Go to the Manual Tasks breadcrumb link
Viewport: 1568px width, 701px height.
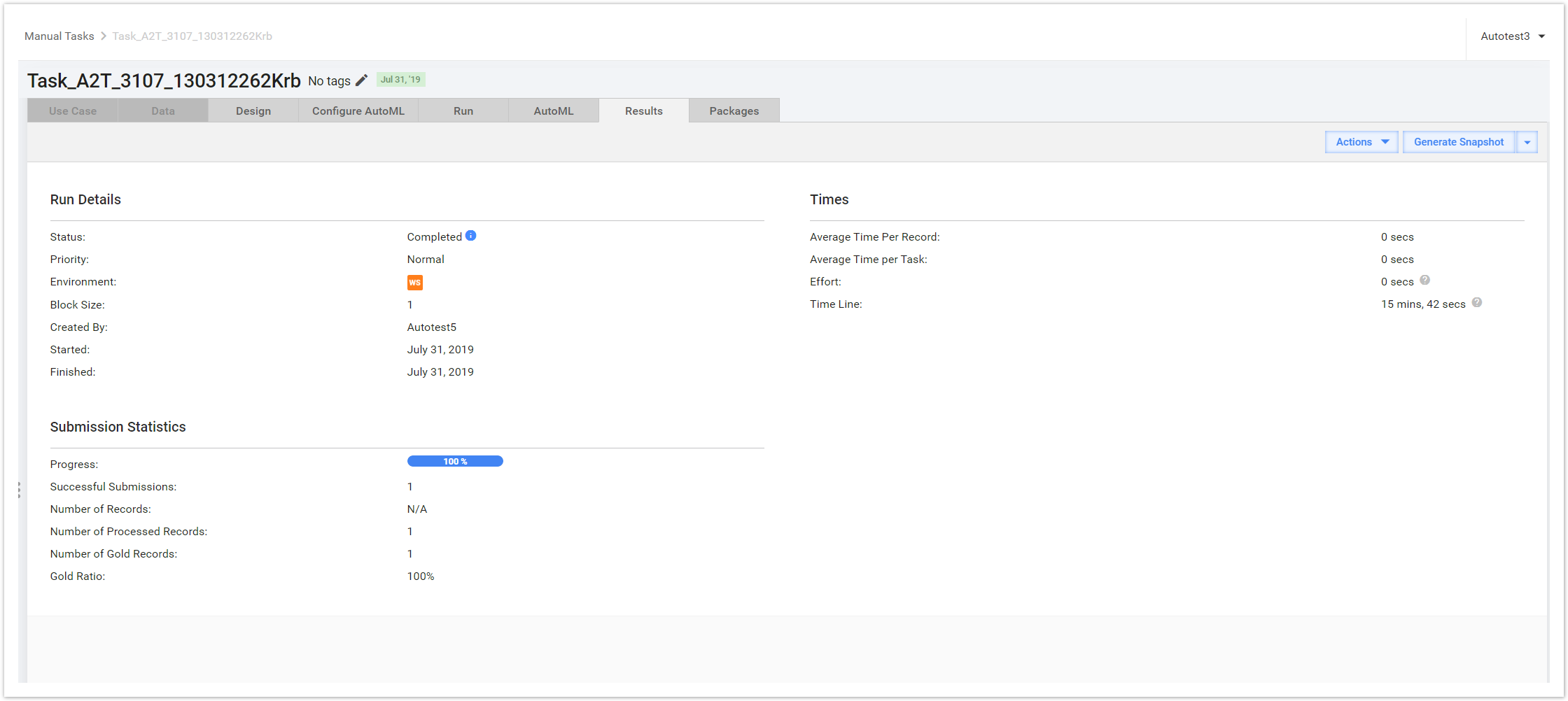click(59, 36)
